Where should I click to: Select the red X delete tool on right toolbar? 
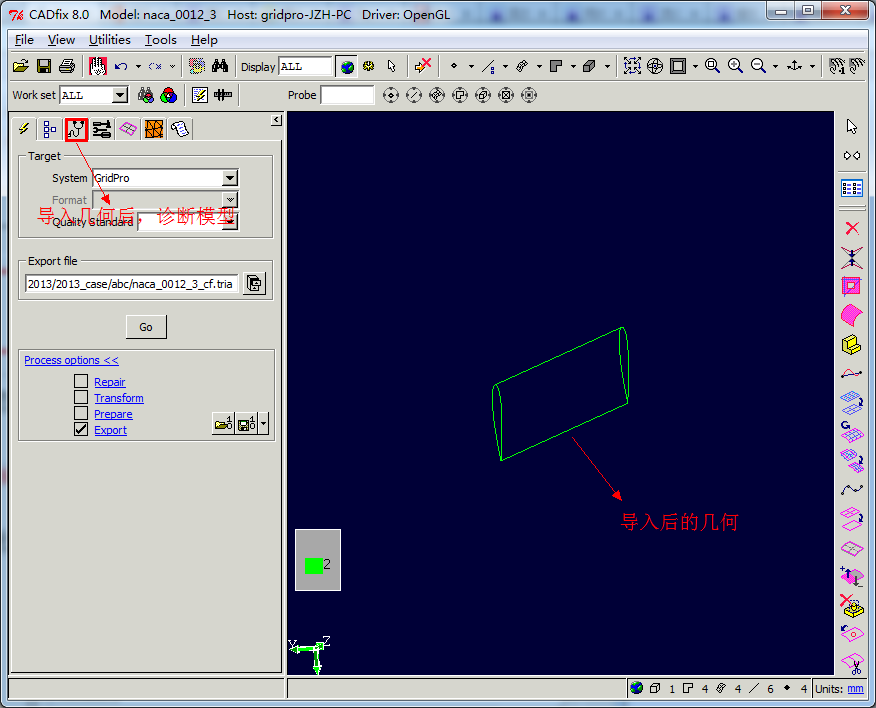coord(852,228)
